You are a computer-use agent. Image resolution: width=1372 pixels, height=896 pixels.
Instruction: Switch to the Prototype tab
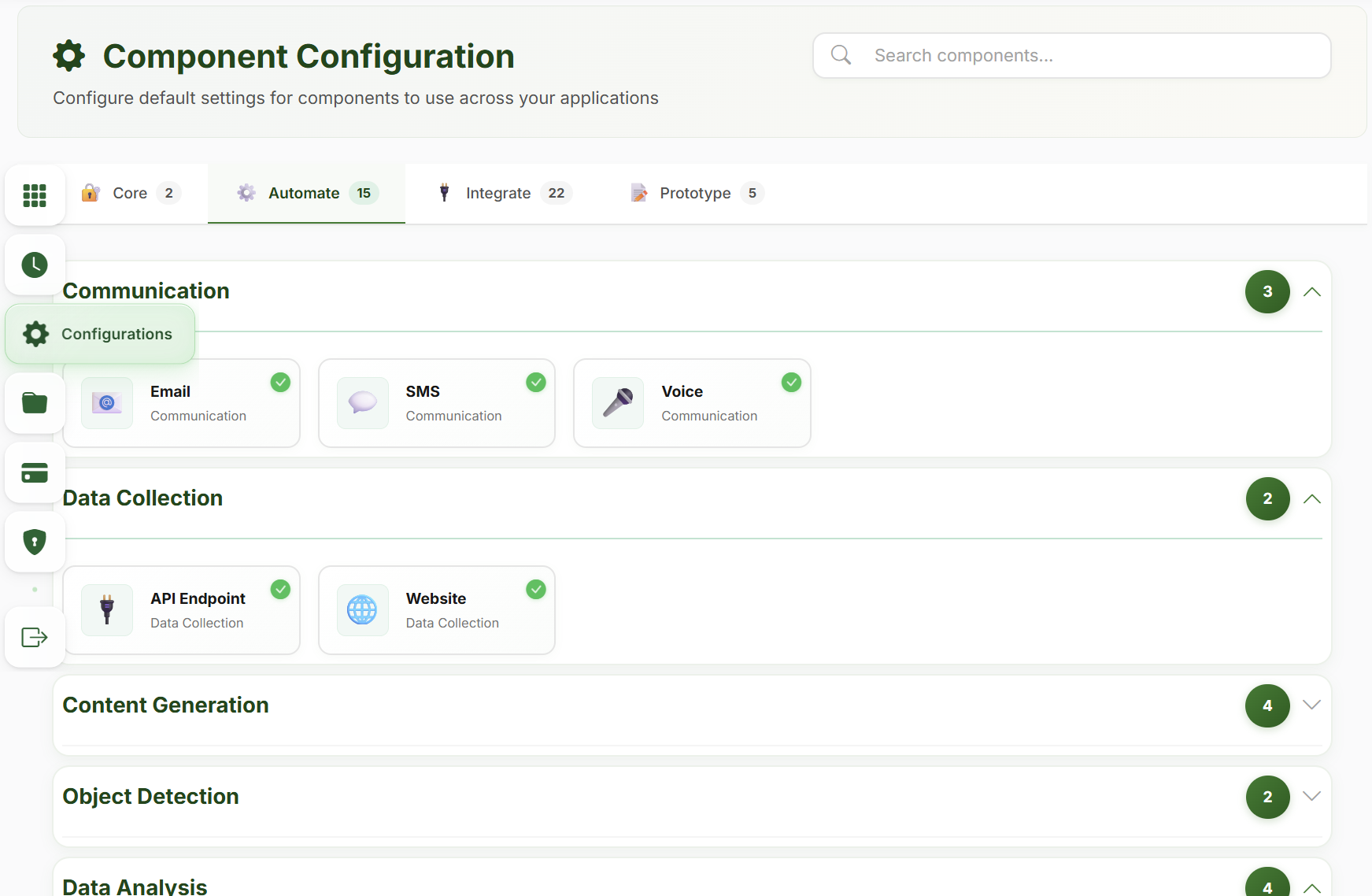[x=697, y=194]
